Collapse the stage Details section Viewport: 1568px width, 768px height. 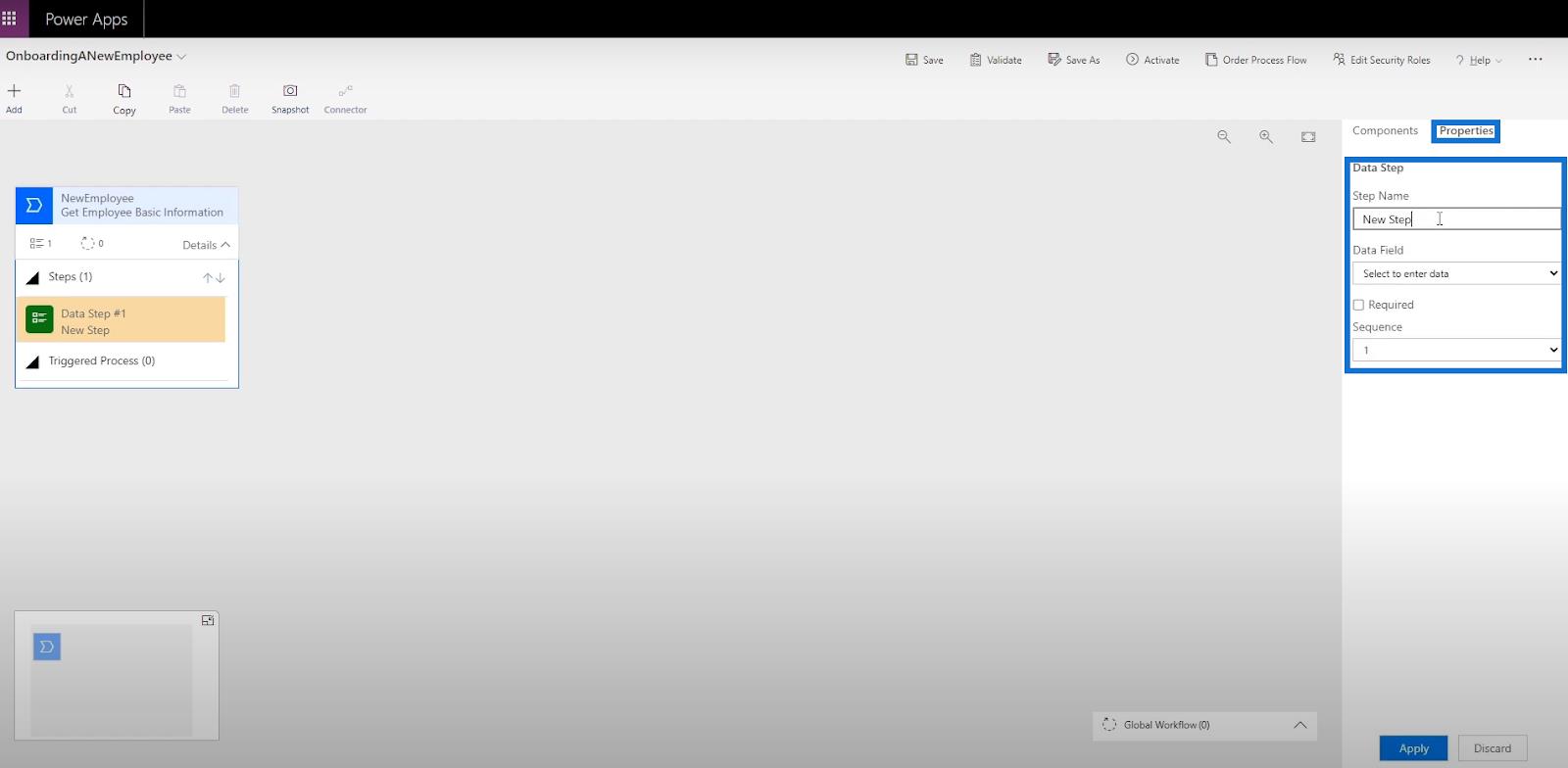point(206,245)
